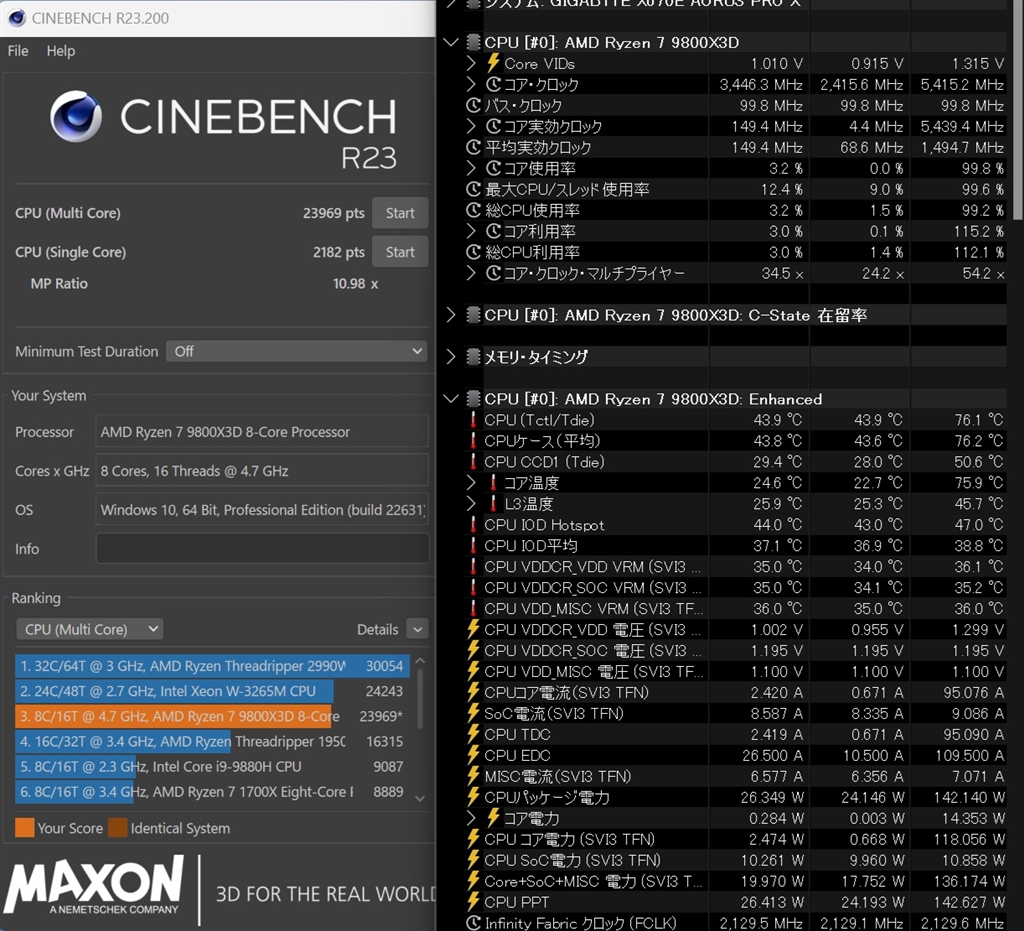This screenshot has width=1024, height=931.
Task: Open the Details dropdown in Ranking panel
Action: coord(417,629)
